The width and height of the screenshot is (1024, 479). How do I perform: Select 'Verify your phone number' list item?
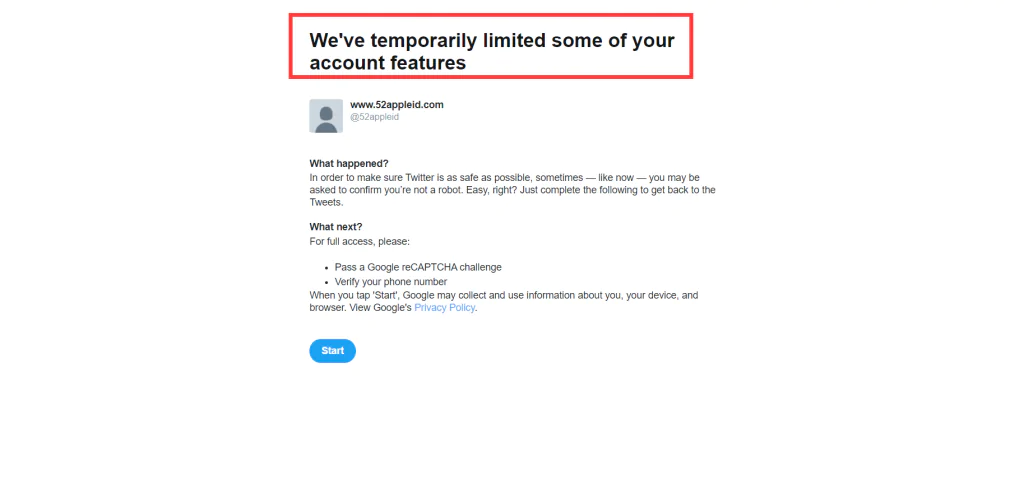pos(391,282)
